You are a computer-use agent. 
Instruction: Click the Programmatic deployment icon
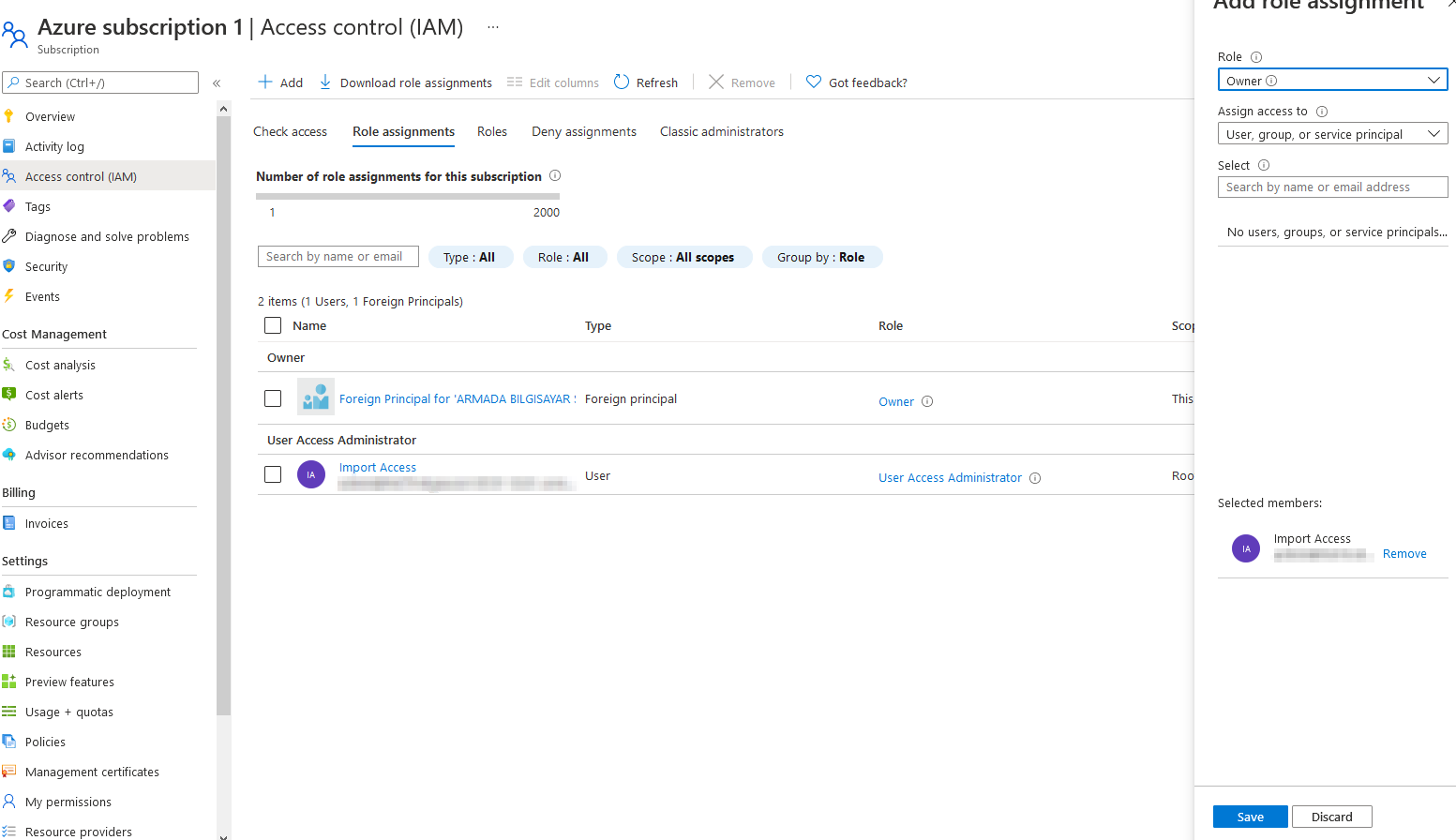(x=8, y=592)
